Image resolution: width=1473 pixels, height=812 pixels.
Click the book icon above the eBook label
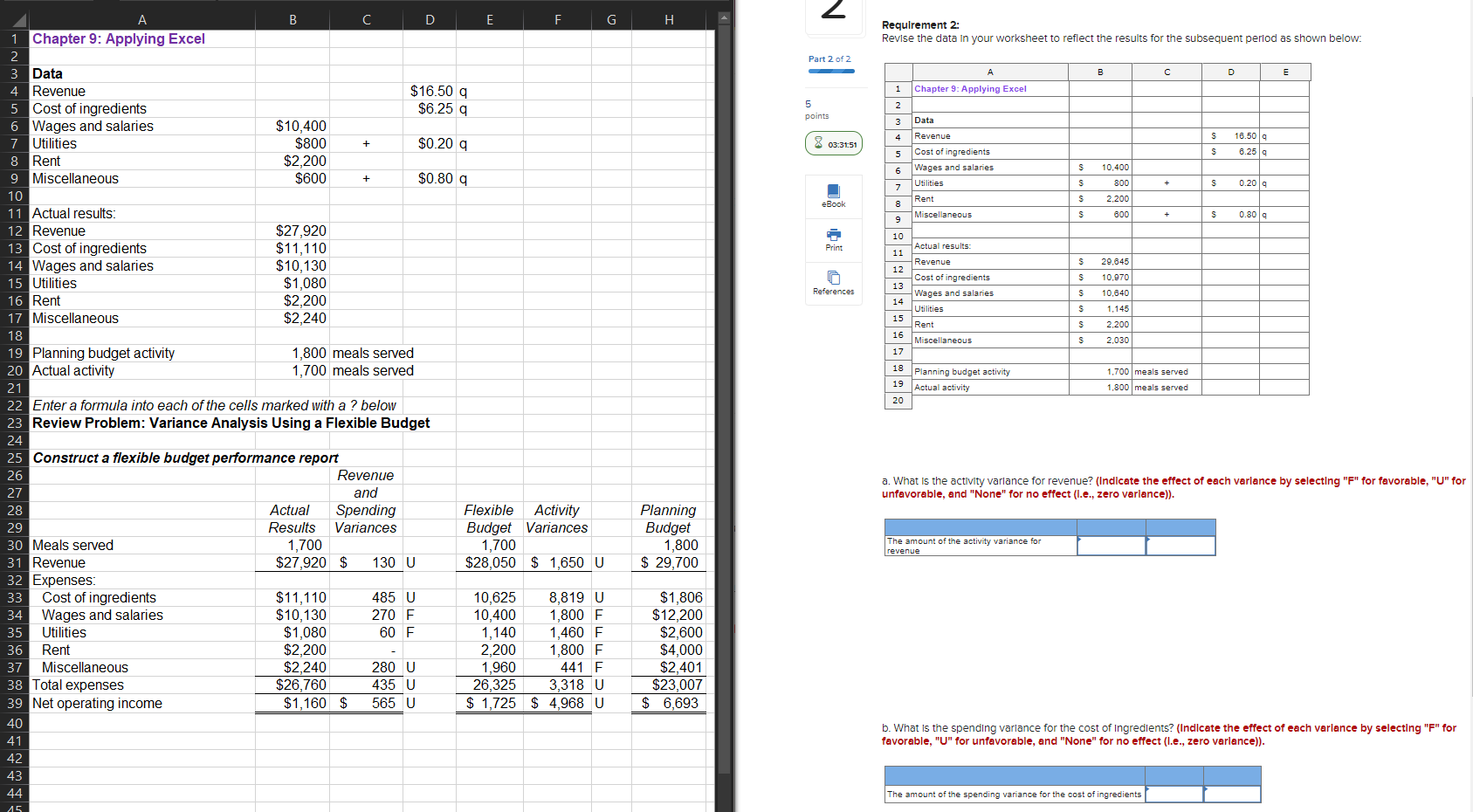coord(833,190)
